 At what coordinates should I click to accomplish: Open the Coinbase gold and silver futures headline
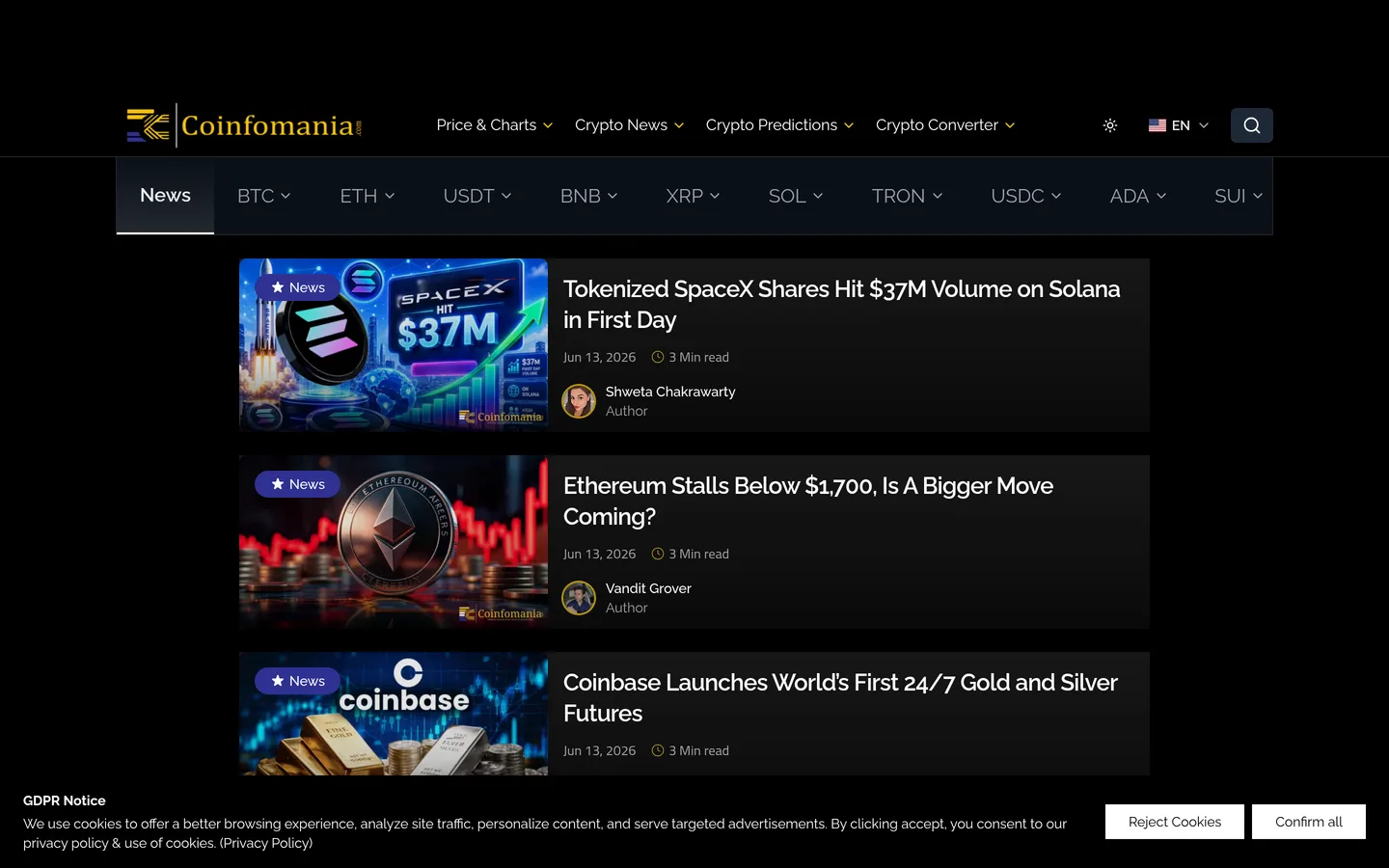coord(840,697)
